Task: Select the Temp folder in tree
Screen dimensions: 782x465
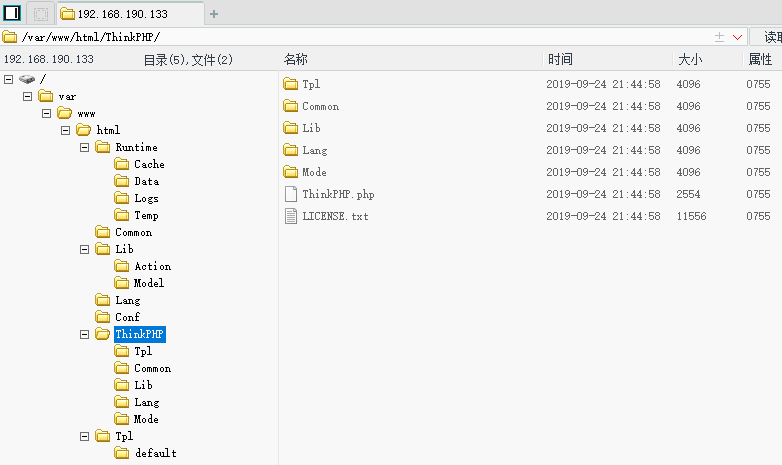Action: 146,216
